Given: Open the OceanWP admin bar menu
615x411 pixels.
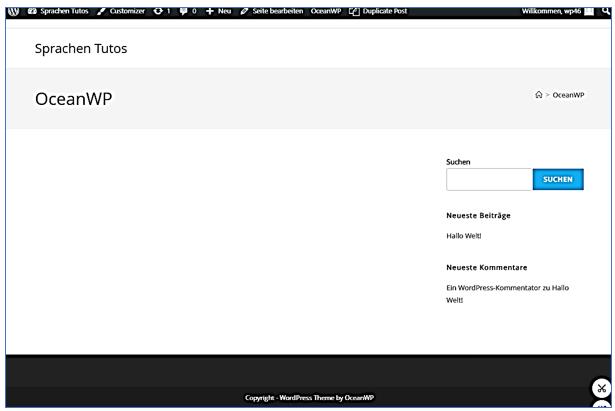Looking at the screenshot, I should pos(325,10).
